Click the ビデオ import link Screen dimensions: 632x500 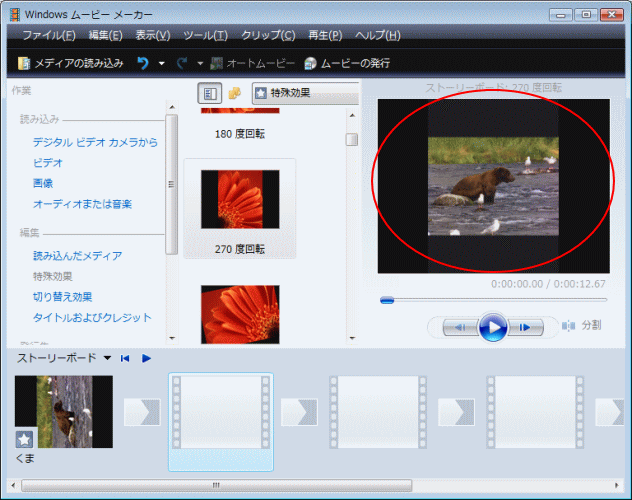tap(48, 163)
